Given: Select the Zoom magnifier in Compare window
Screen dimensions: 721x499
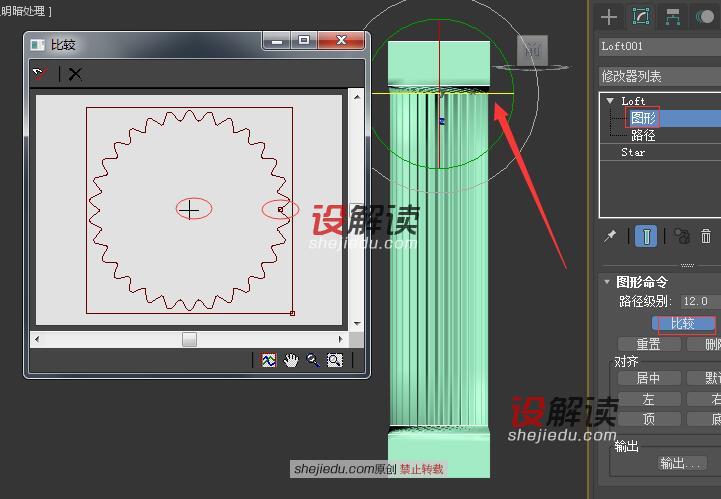Looking at the screenshot, I should [313, 361].
